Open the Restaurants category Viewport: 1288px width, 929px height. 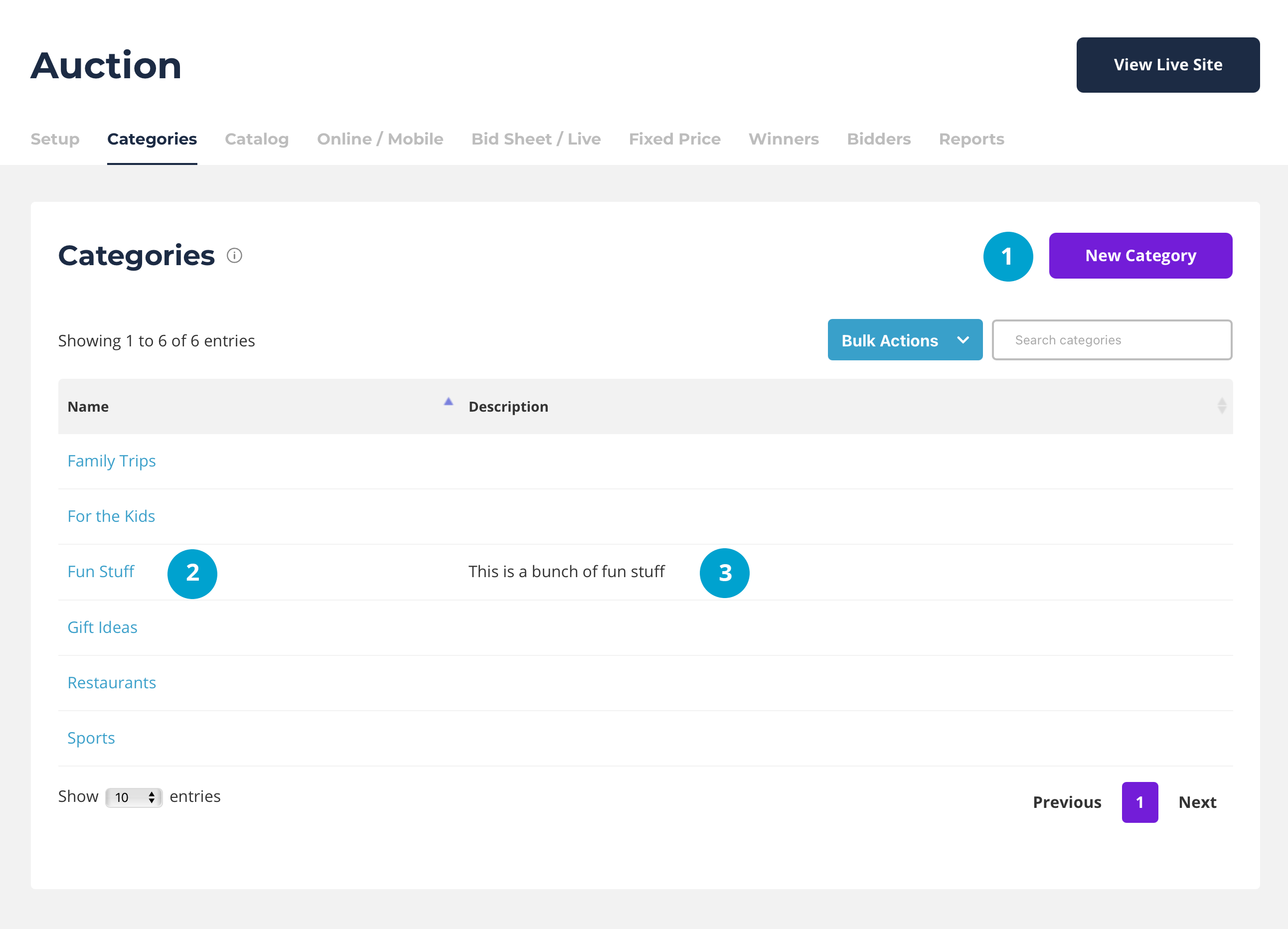[111, 683]
